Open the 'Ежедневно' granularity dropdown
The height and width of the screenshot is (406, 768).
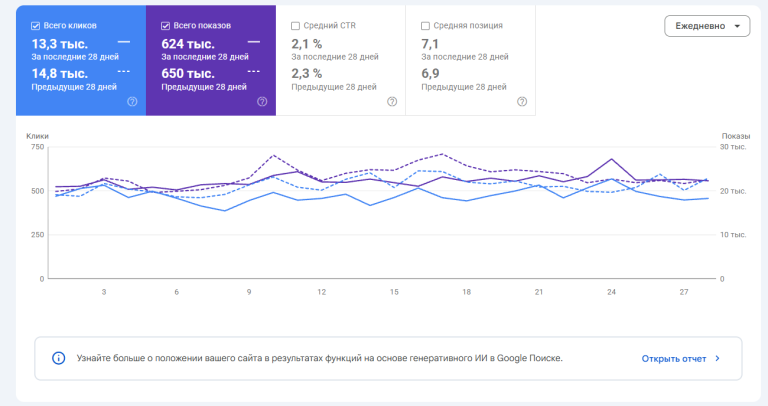707,26
